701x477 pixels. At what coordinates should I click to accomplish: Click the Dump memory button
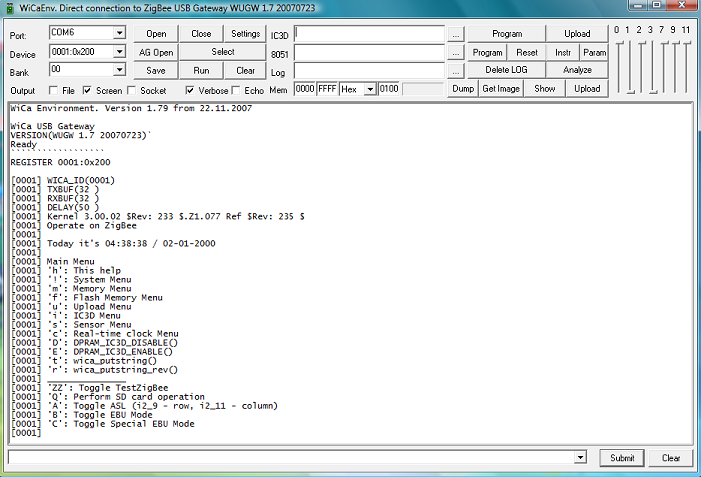tap(463, 89)
